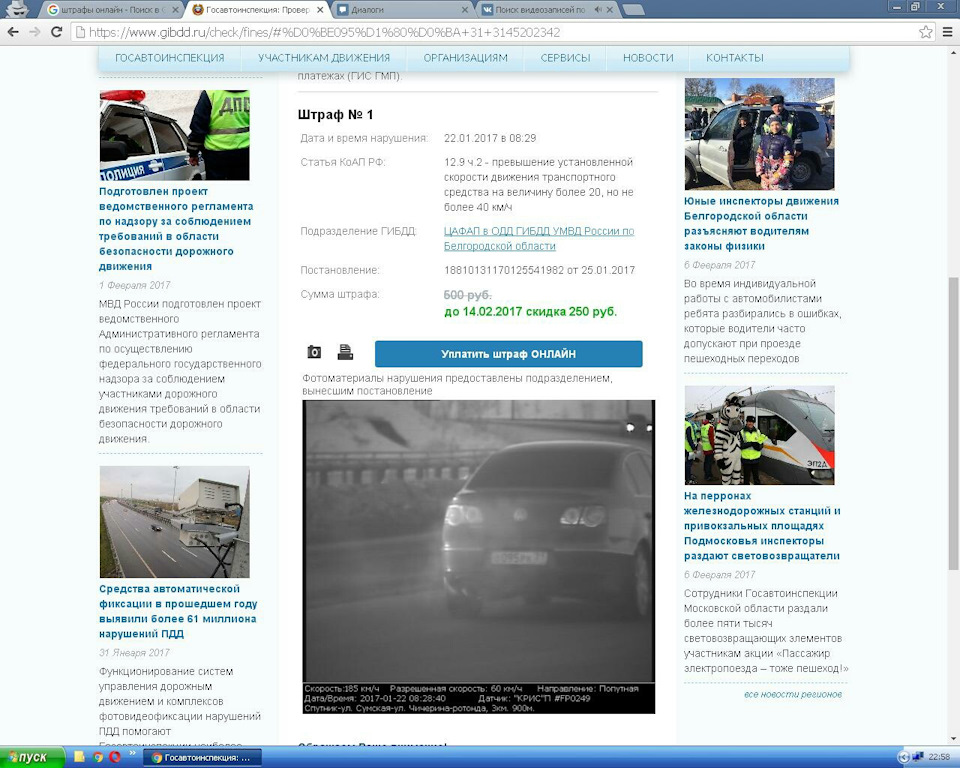Select the 'Госавтоинспекция: Провер' tab

click(257, 10)
